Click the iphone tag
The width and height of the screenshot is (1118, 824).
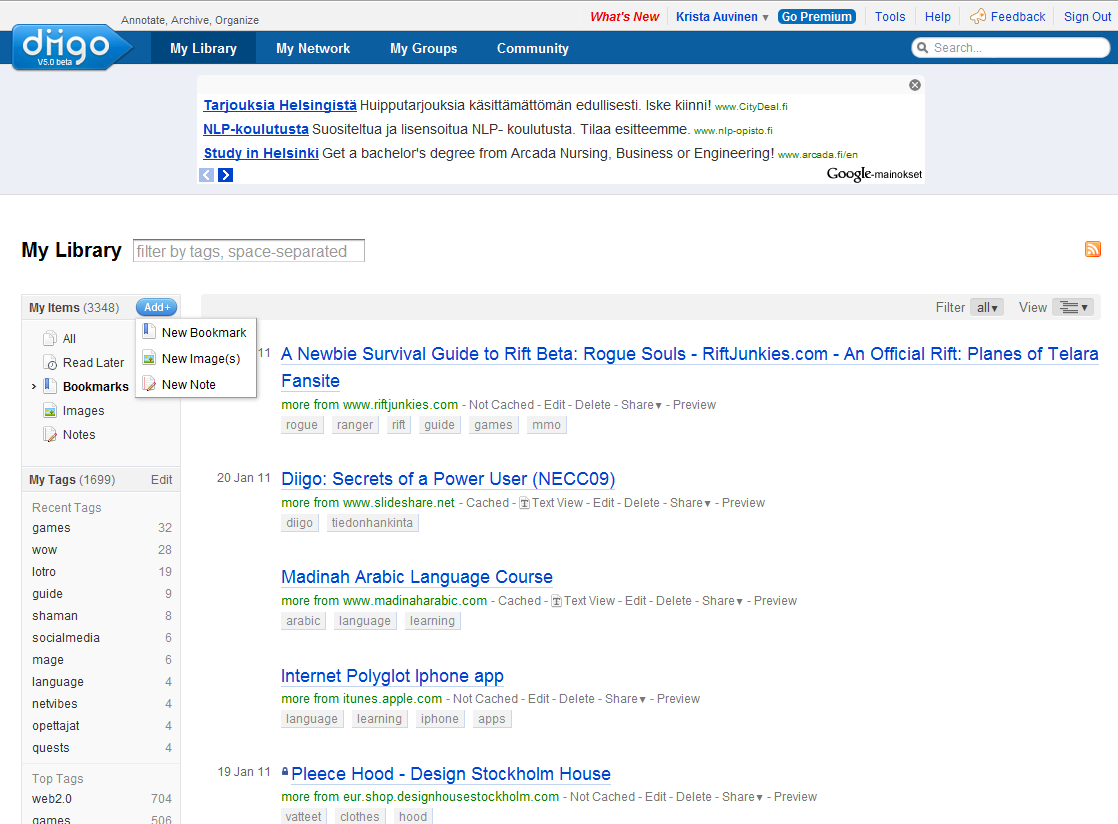point(439,719)
